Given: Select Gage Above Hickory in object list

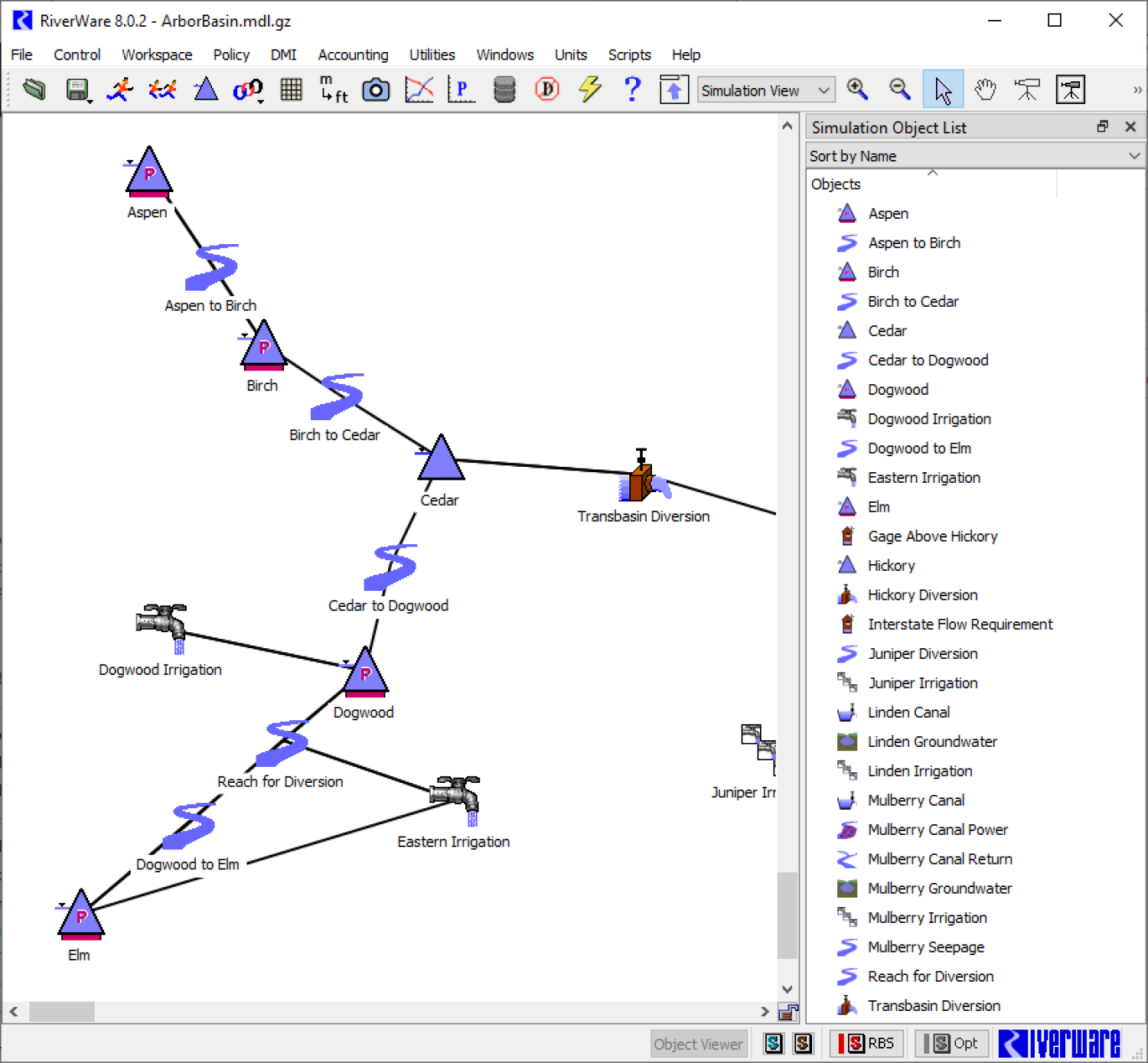Looking at the screenshot, I should pos(932,536).
